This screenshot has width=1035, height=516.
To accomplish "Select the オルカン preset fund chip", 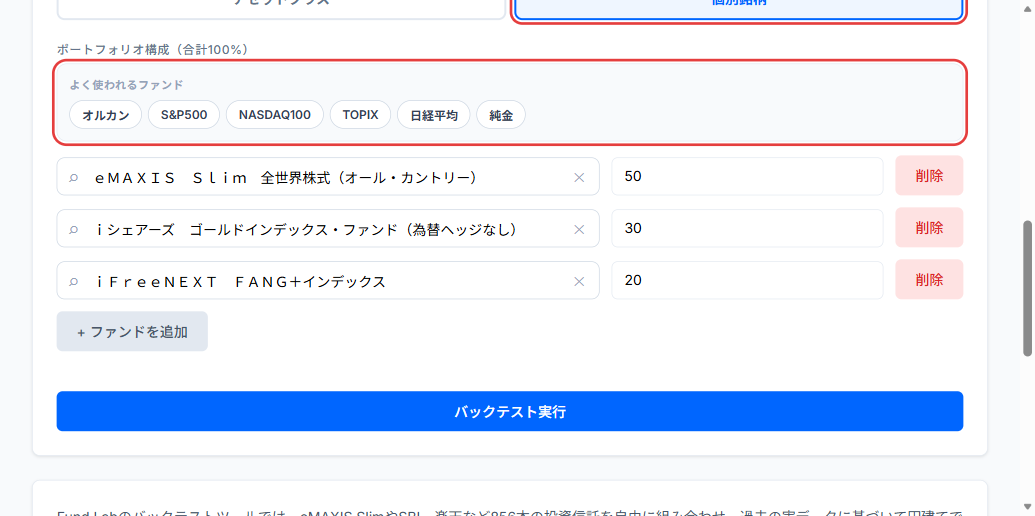I will (x=106, y=115).
